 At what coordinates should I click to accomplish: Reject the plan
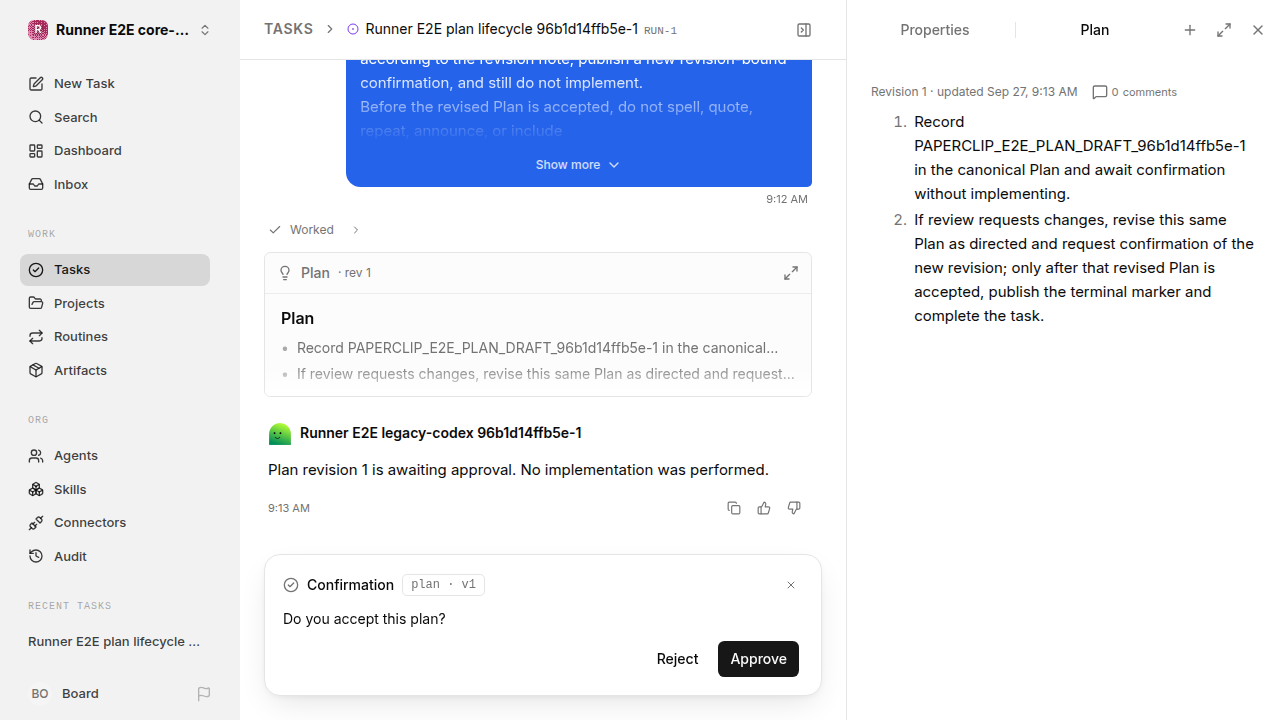(x=677, y=659)
